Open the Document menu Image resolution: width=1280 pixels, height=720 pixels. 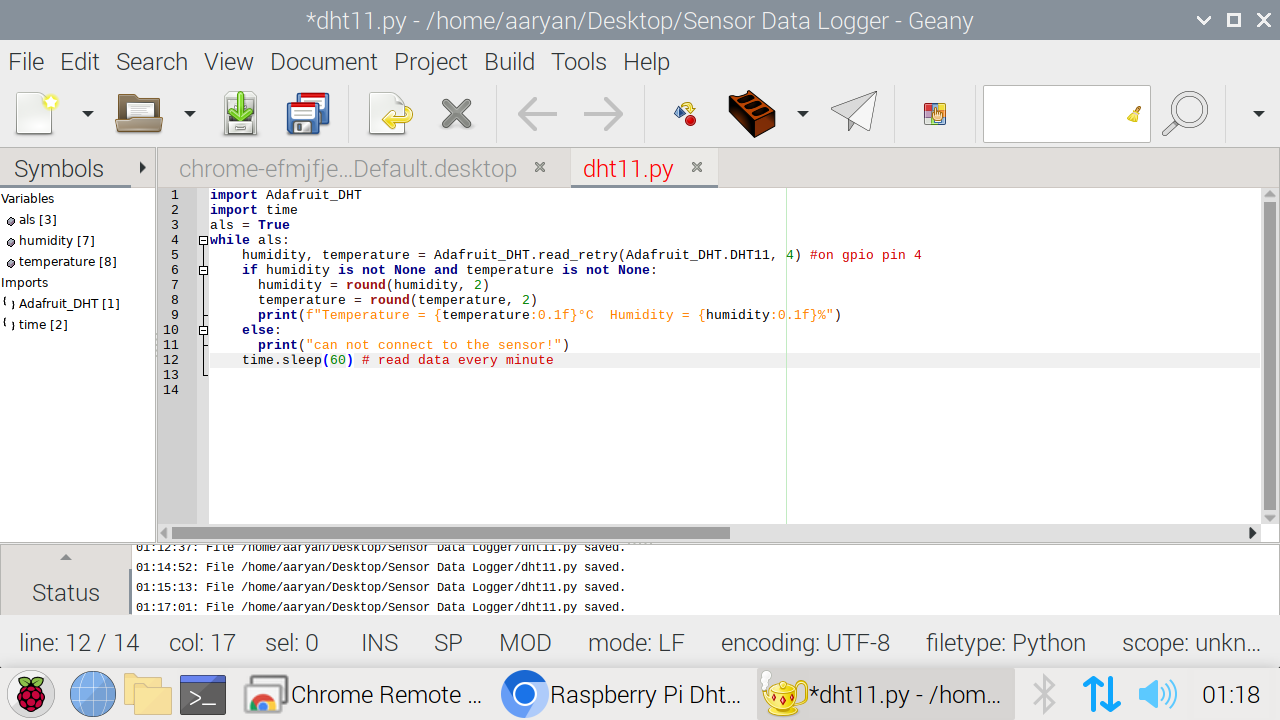coord(324,62)
